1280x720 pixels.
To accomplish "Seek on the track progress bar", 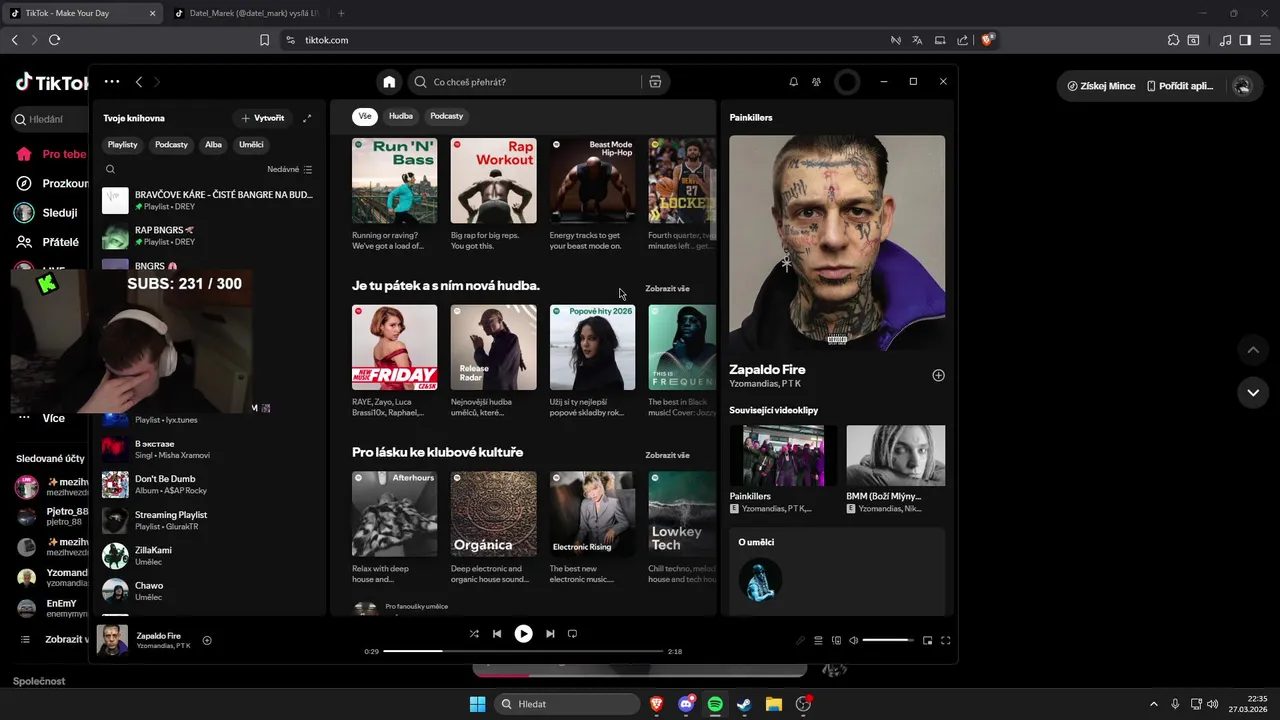I will (x=523, y=651).
